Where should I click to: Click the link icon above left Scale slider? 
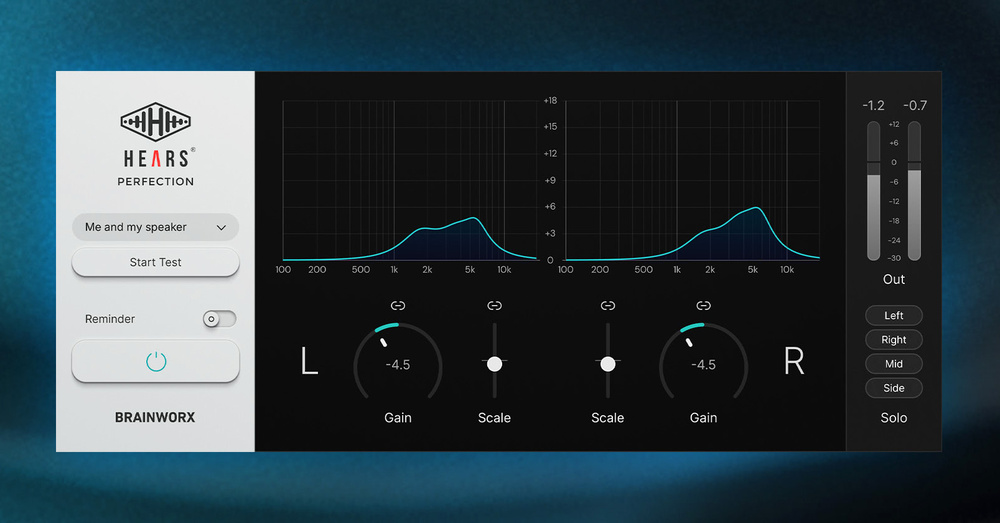494,306
